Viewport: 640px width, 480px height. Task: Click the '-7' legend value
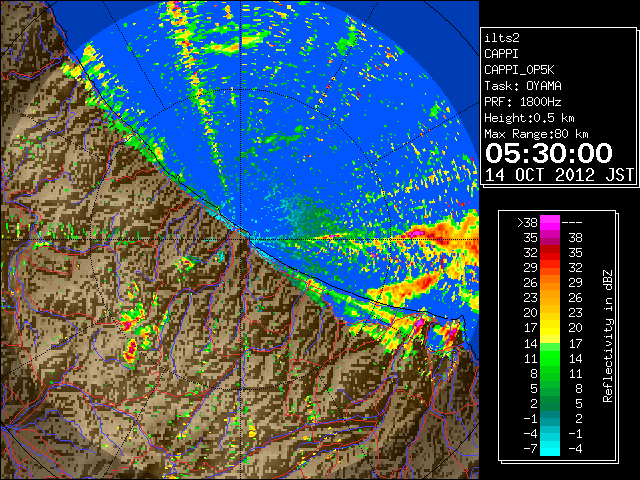[x=531, y=449]
